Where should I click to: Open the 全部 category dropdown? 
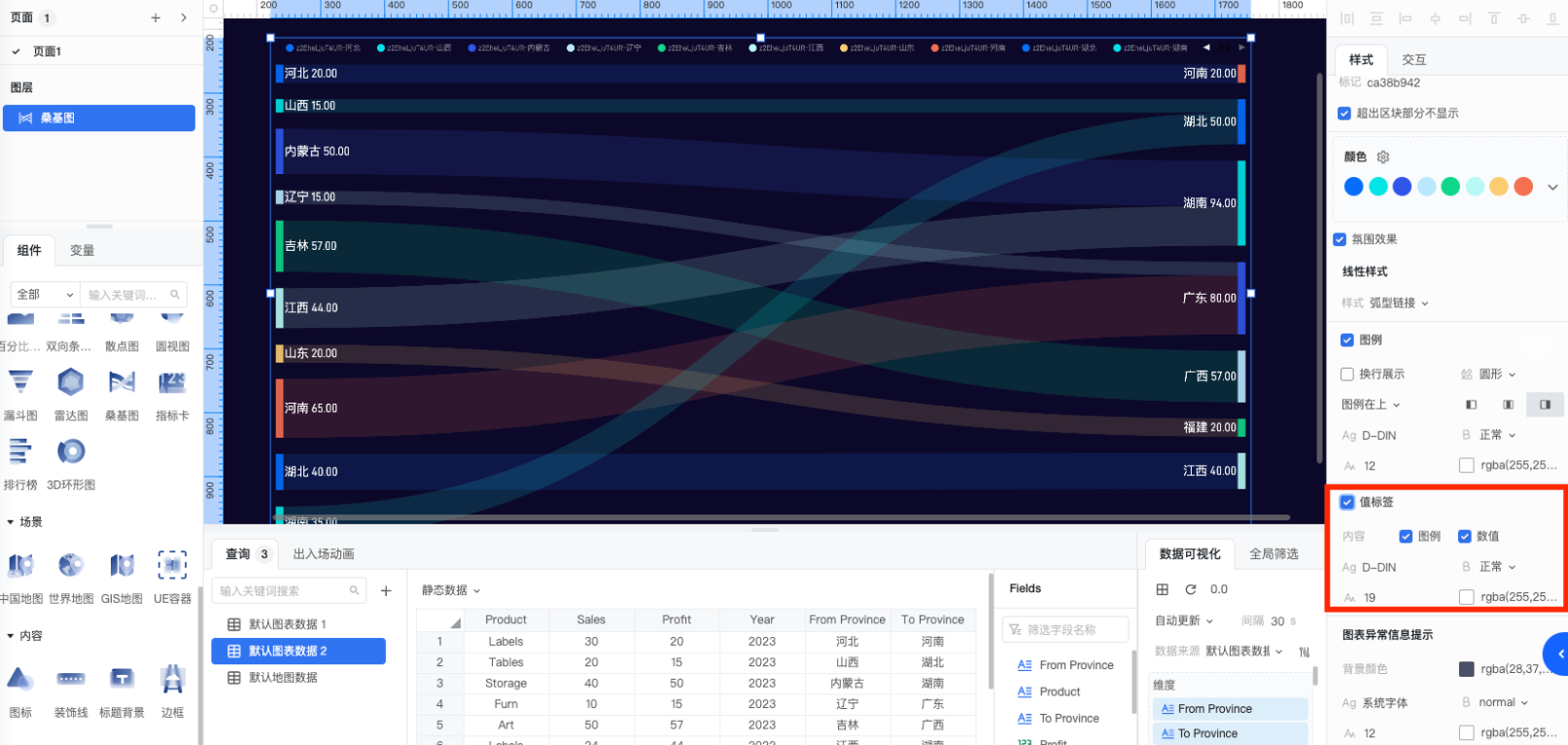click(x=45, y=295)
